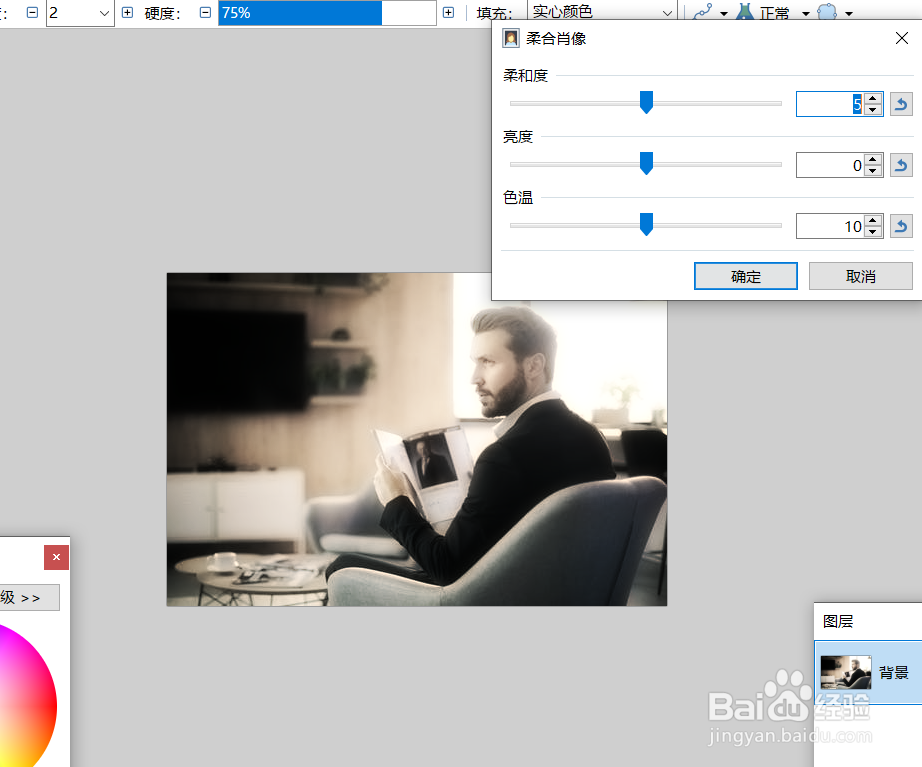Reset 柔和度 value with its undo arrow

click(901, 105)
